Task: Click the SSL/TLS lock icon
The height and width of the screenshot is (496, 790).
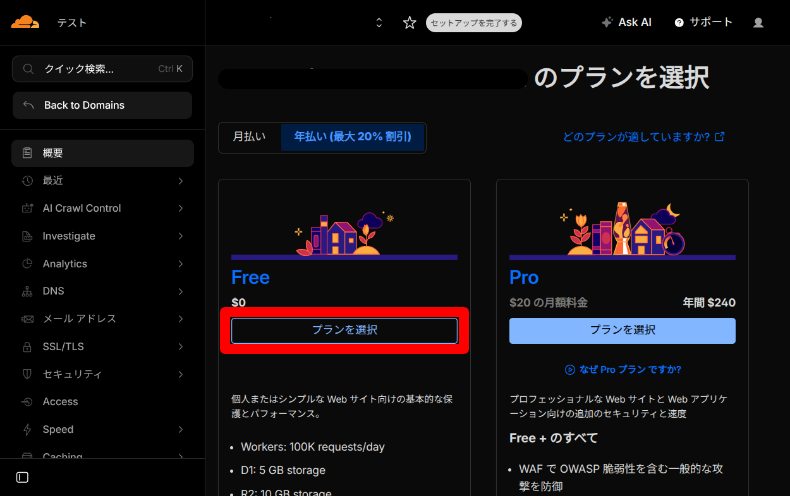Action: click(x=27, y=347)
